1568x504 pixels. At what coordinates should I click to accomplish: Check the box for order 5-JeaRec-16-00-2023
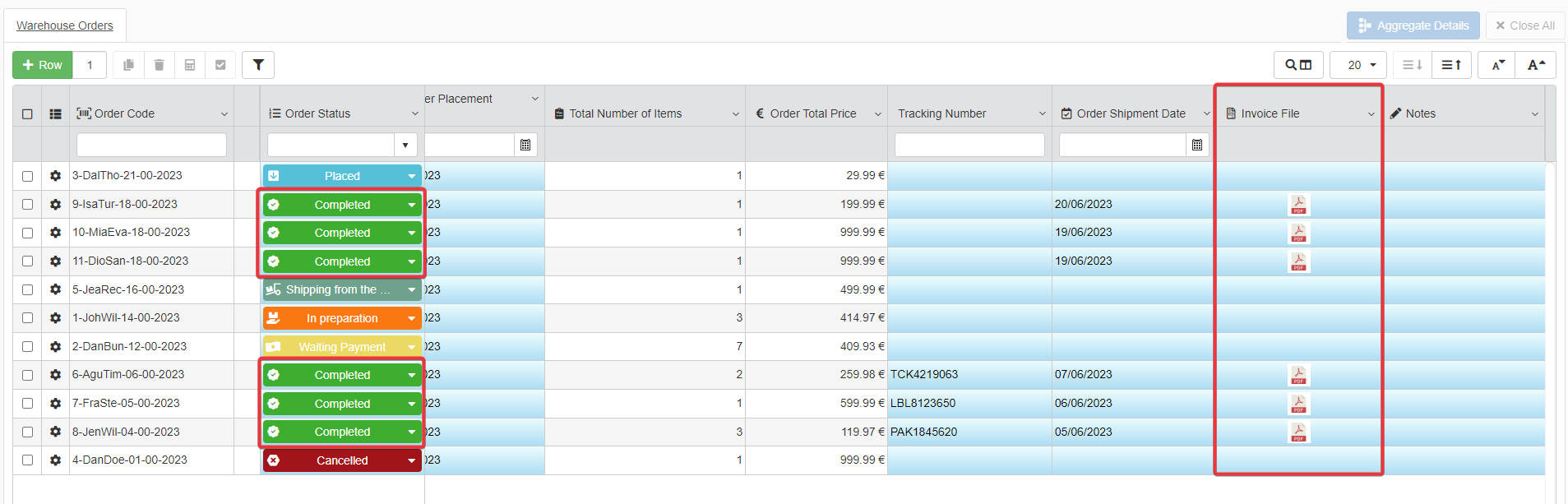27,290
